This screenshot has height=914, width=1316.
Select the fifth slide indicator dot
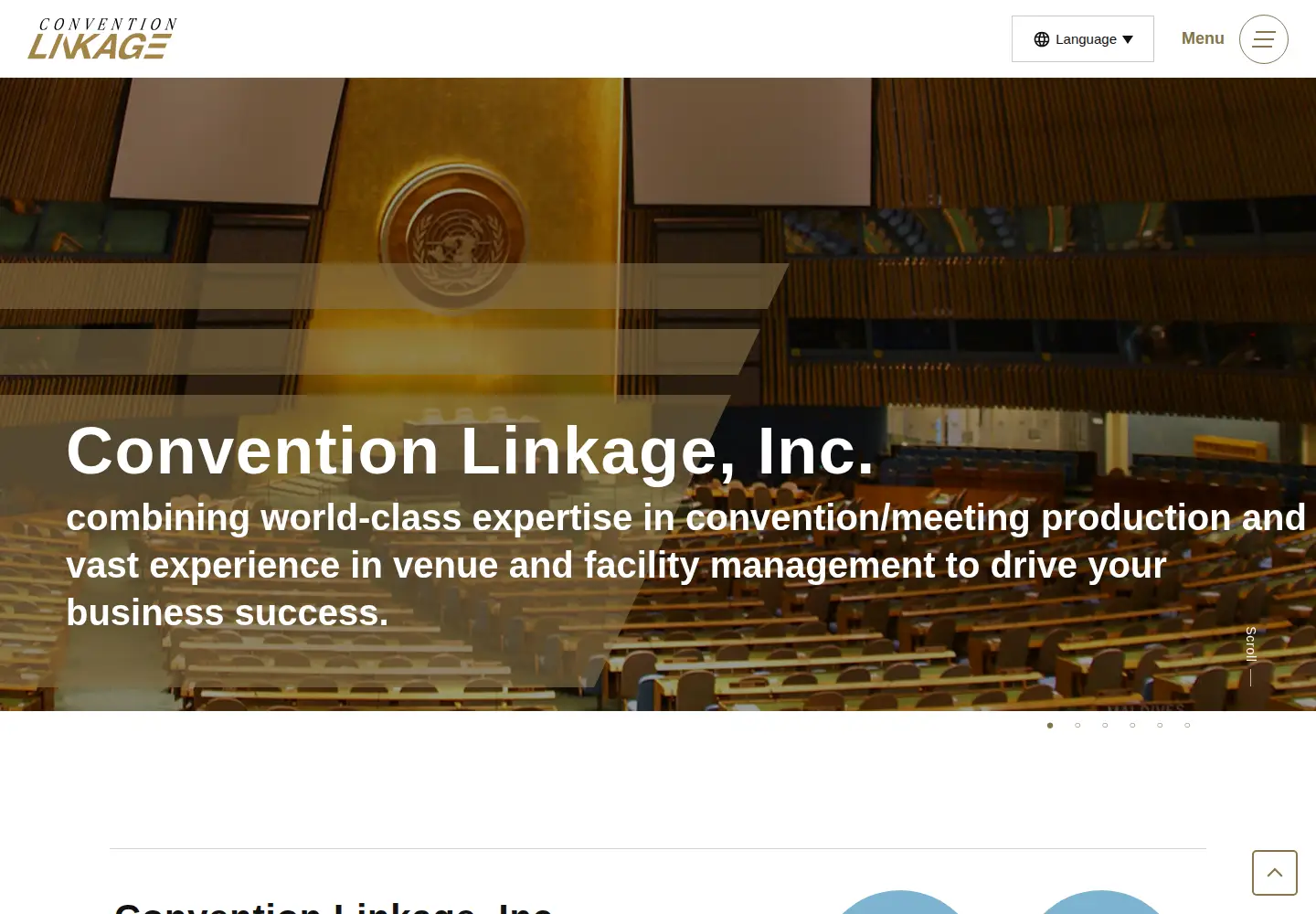tap(1160, 726)
